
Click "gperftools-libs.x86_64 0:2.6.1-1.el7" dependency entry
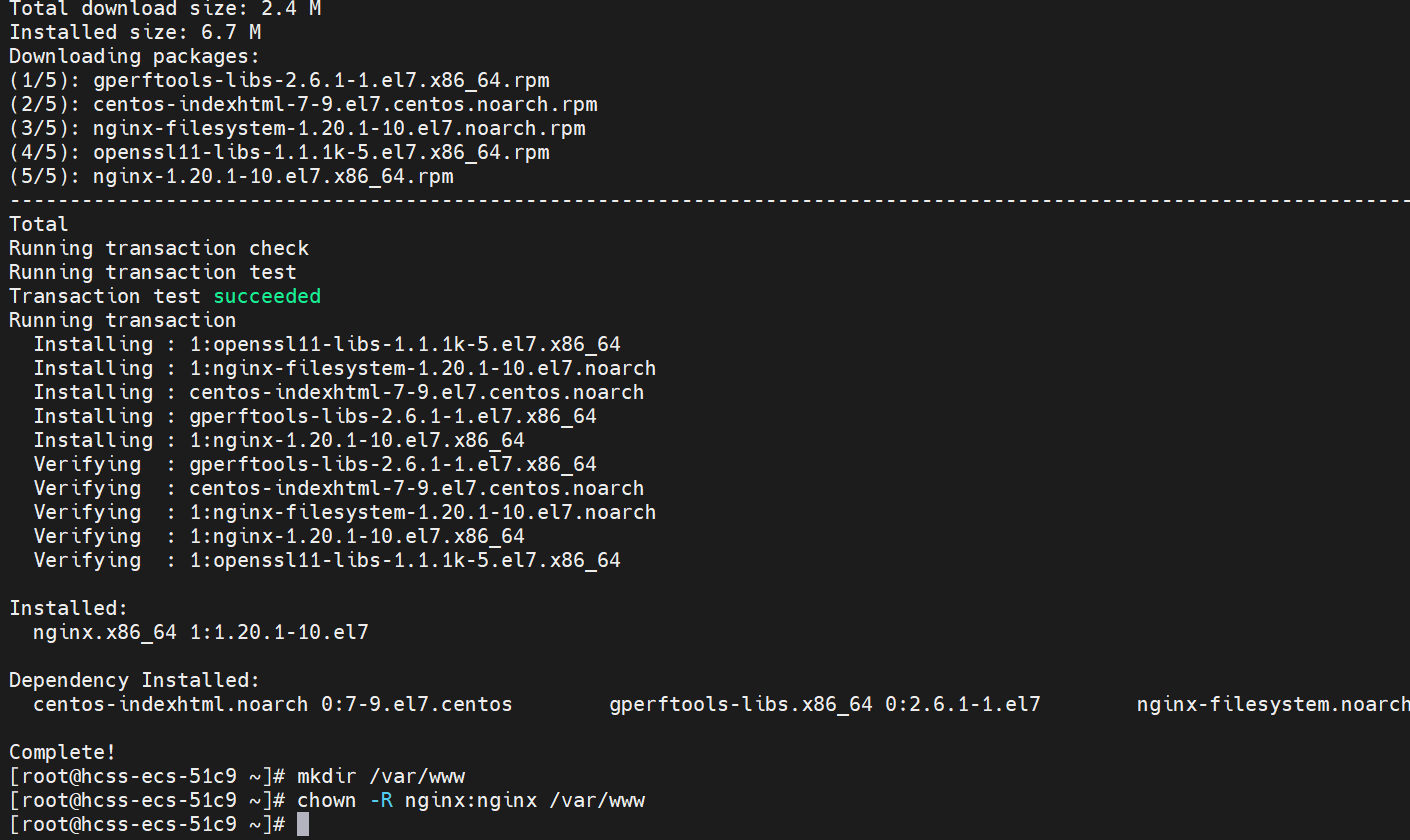tap(825, 704)
